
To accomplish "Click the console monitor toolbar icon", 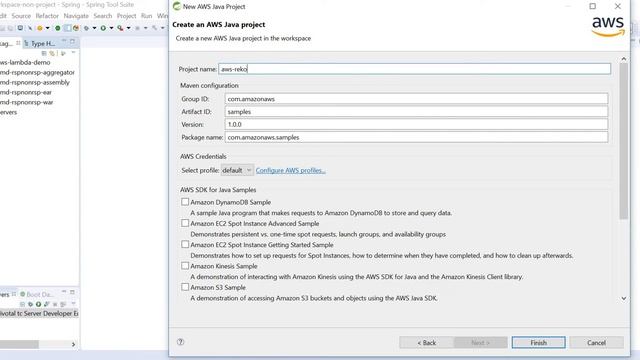I will tap(20, 28).
